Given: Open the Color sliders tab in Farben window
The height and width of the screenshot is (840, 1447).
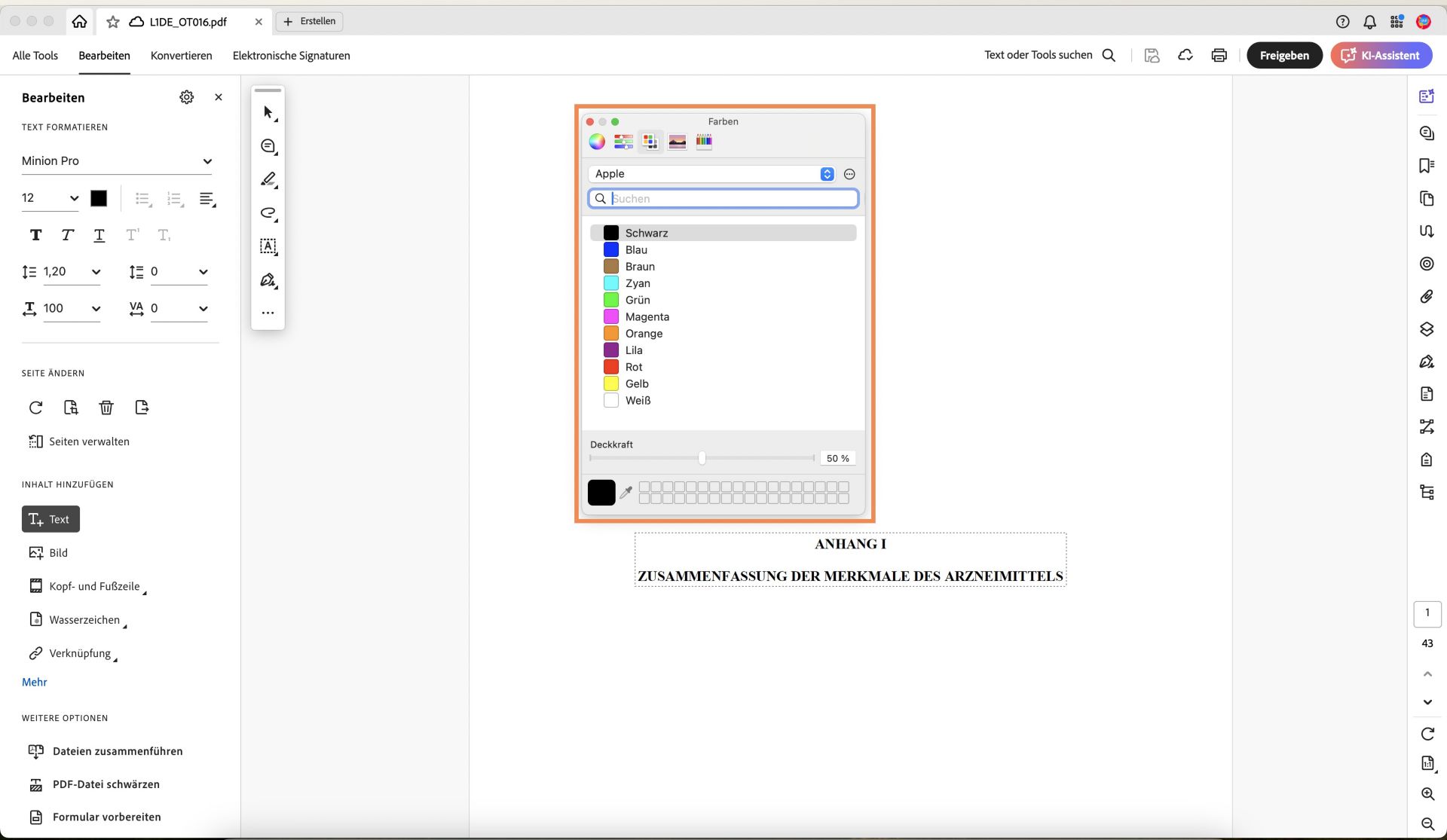Looking at the screenshot, I should [x=623, y=141].
